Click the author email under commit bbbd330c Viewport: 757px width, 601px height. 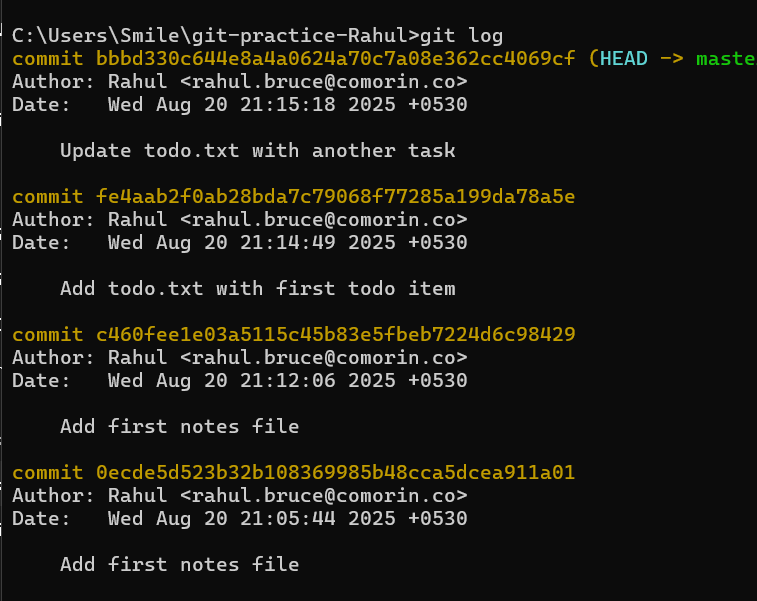coord(323,81)
